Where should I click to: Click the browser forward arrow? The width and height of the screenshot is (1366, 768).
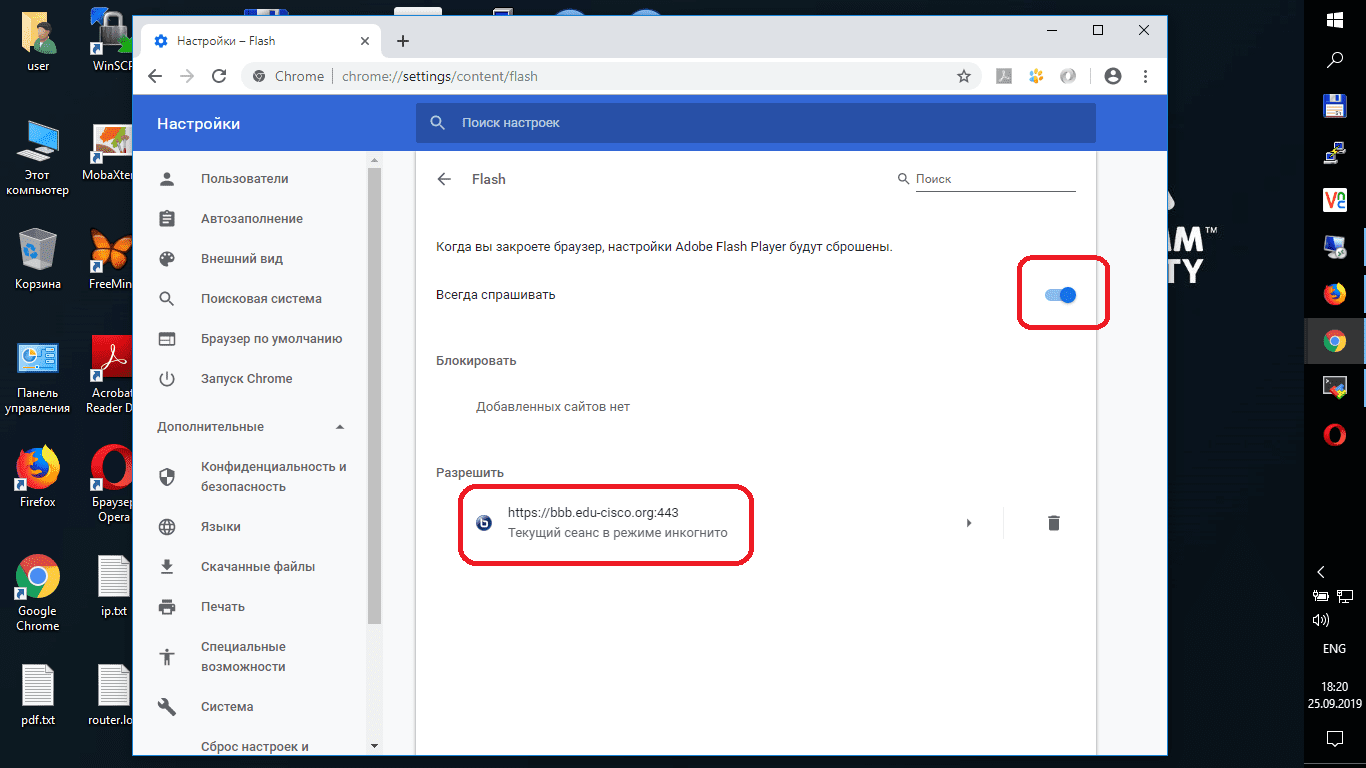click(186, 76)
